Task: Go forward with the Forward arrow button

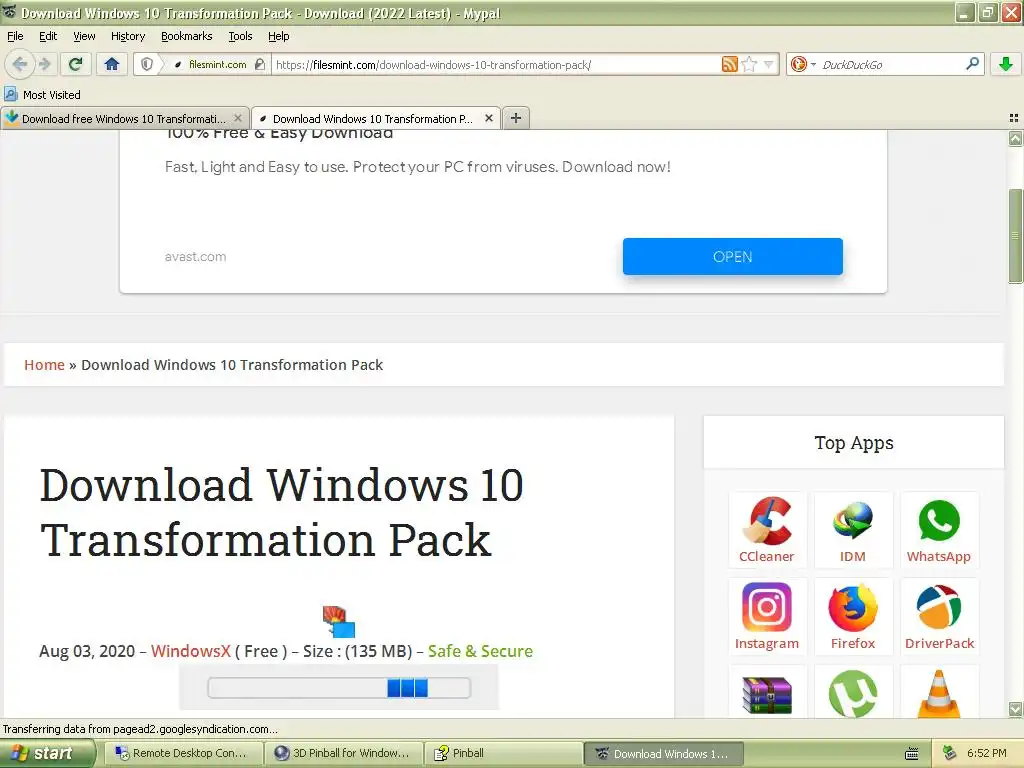Action: click(44, 64)
